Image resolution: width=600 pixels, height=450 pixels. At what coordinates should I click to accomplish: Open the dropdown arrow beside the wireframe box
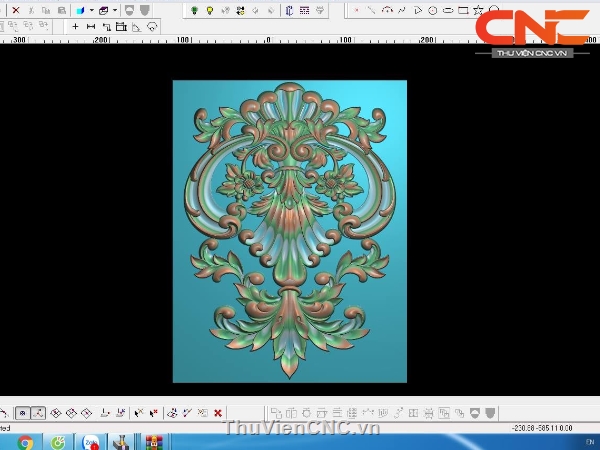click(114, 10)
